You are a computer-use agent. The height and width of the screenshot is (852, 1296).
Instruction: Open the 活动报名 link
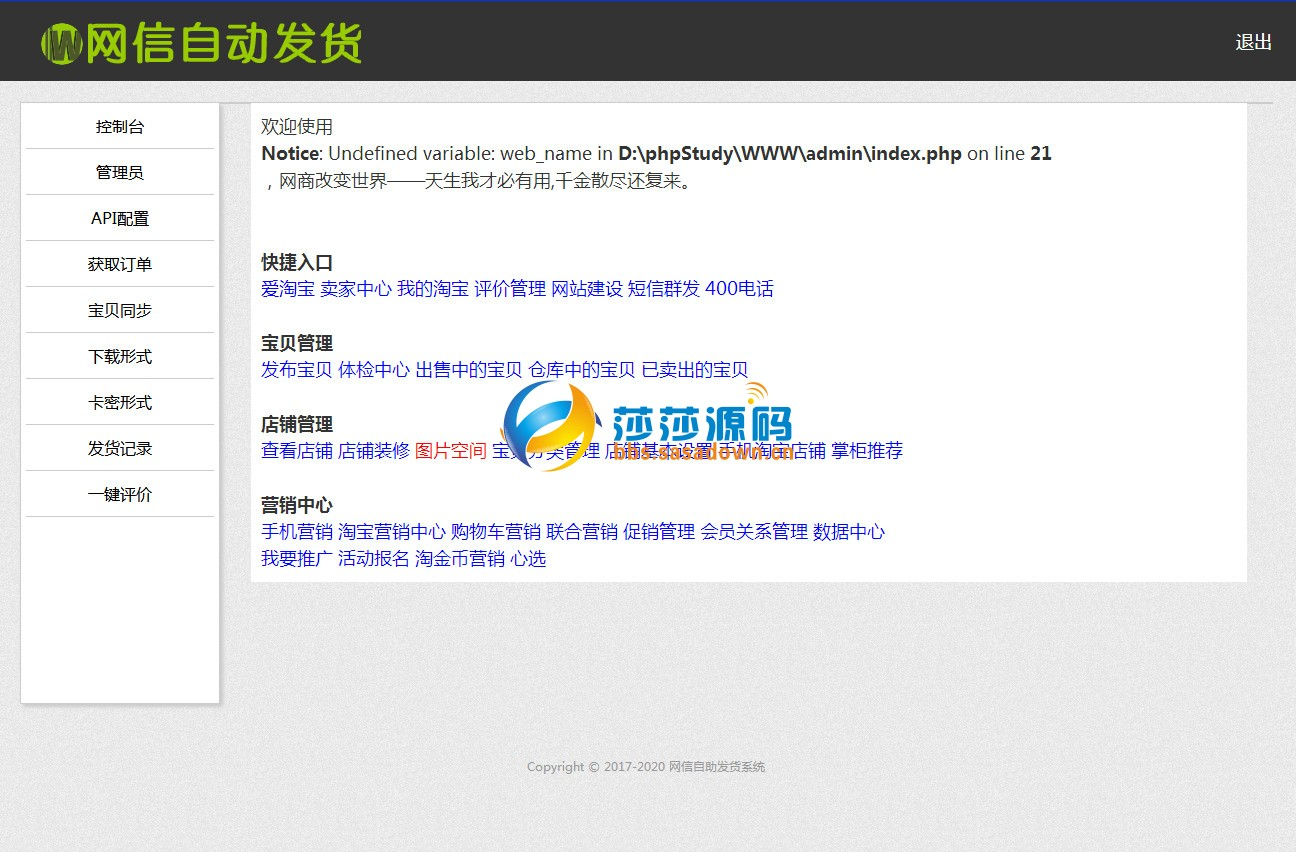[374, 559]
